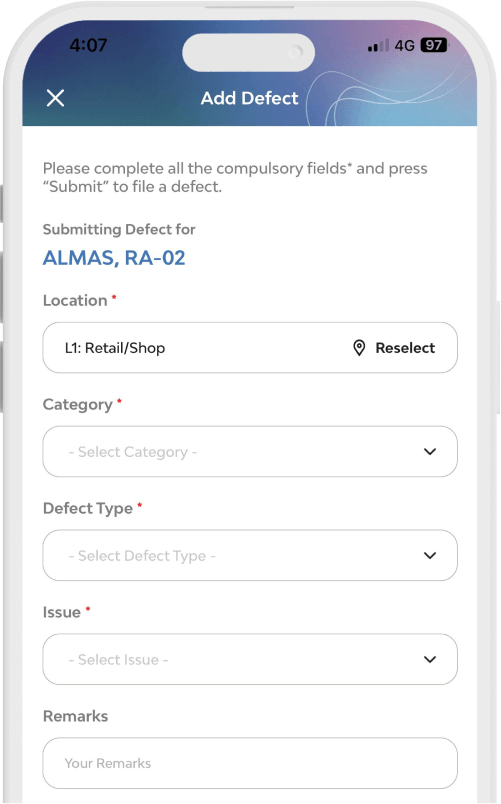Click the Defect Type chevron arrow
Viewport: 501px width, 804px height.
click(x=430, y=556)
